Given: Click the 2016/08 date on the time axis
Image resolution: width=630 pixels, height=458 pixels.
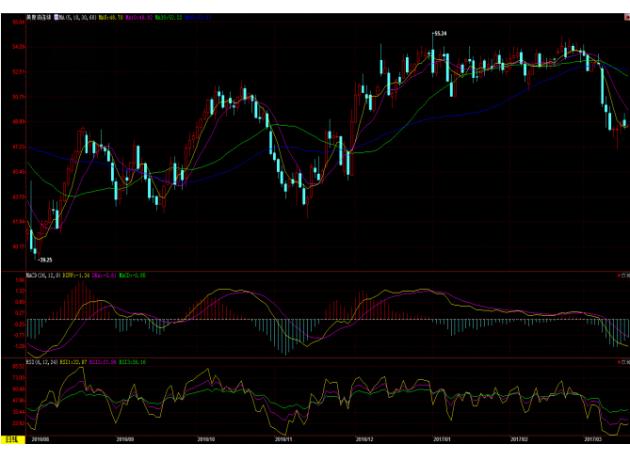Looking at the screenshot, I should [x=39, y=437].
